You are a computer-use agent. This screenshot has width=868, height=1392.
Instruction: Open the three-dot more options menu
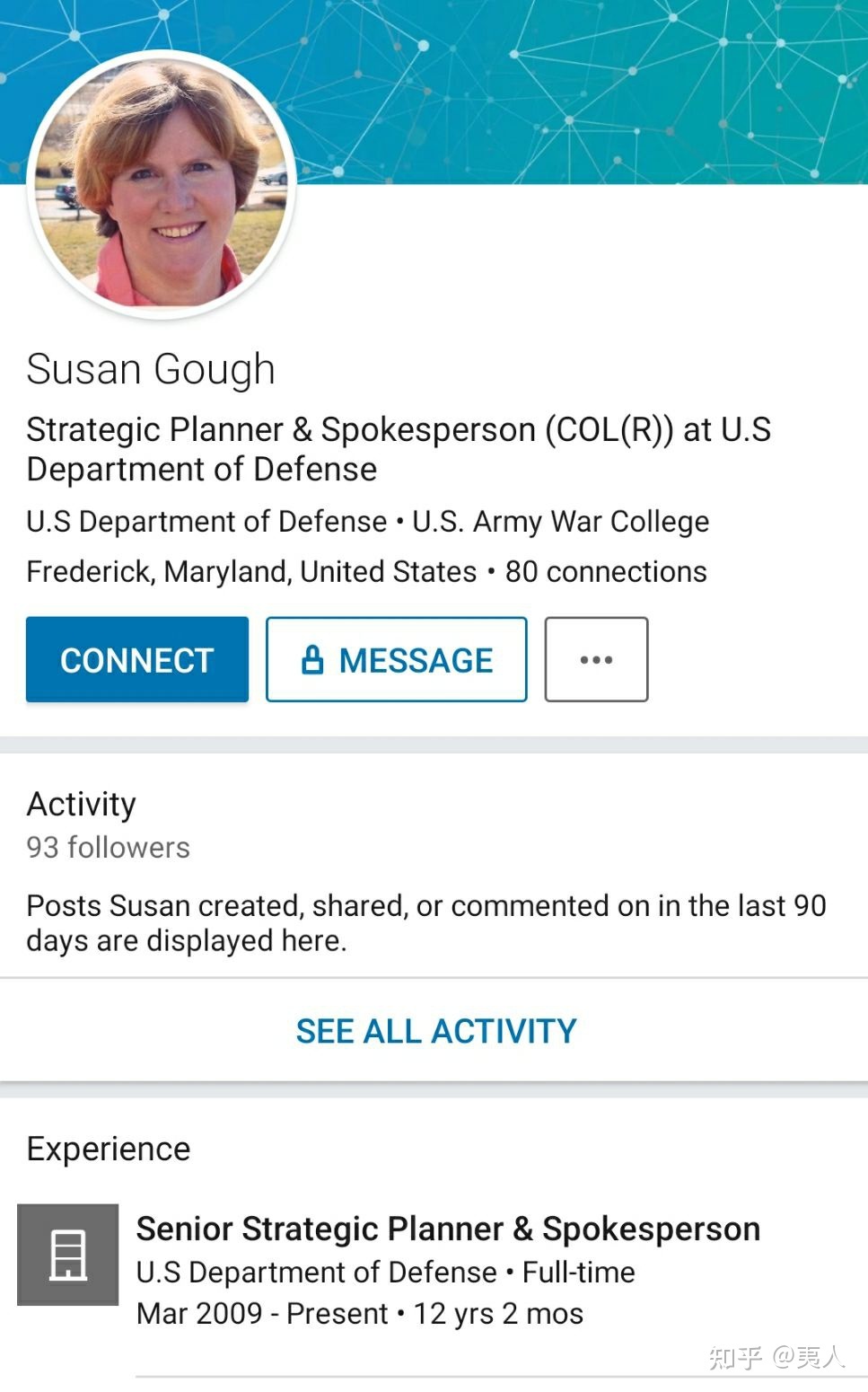[x=596, y=659]
